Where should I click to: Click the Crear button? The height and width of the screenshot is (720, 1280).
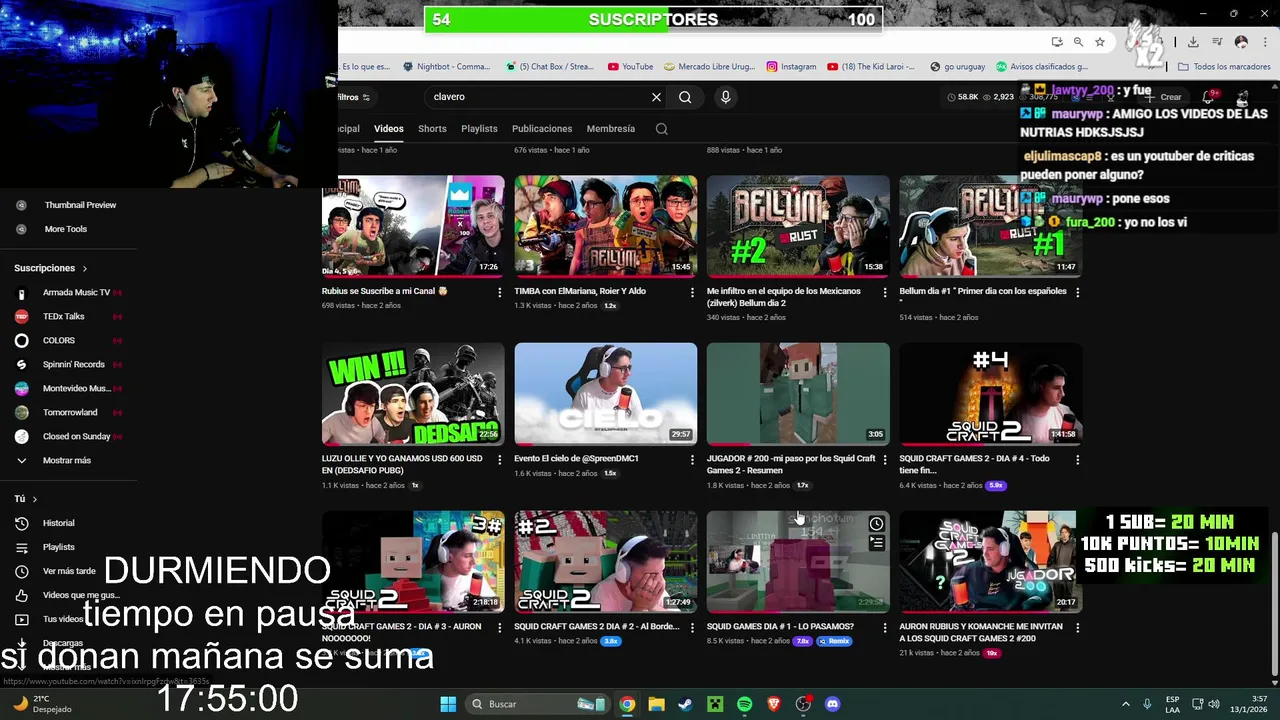[x=1164, y=97]
